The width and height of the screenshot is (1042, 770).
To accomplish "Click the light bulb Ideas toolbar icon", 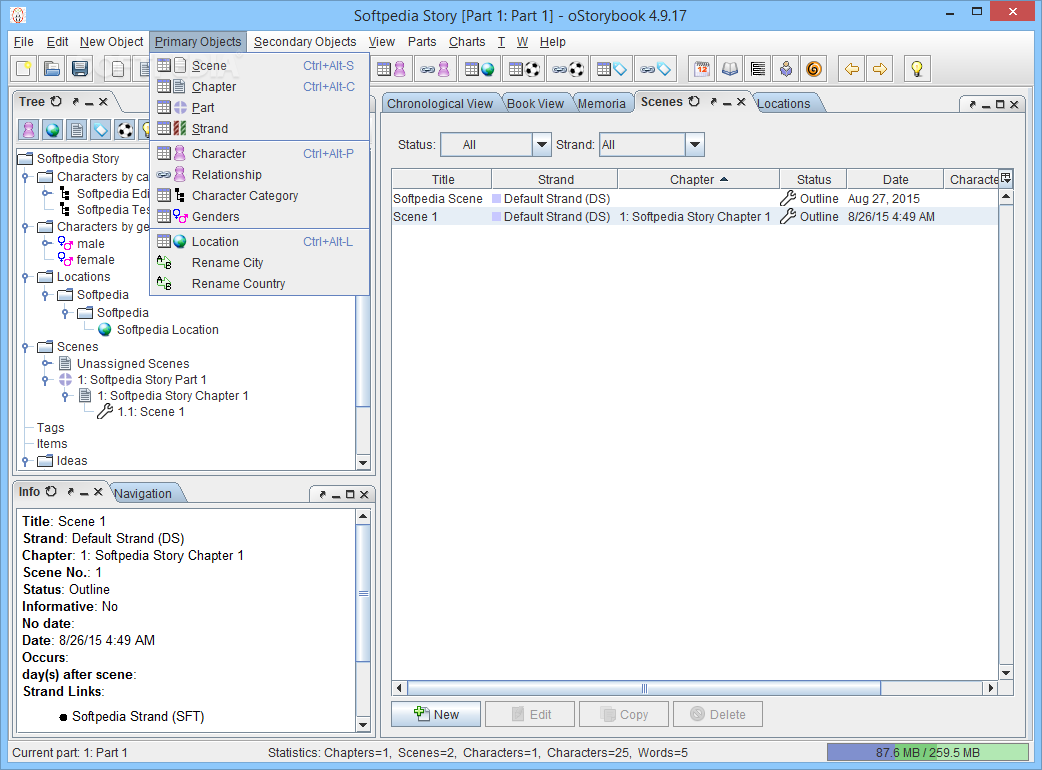I will coord(917,68).
